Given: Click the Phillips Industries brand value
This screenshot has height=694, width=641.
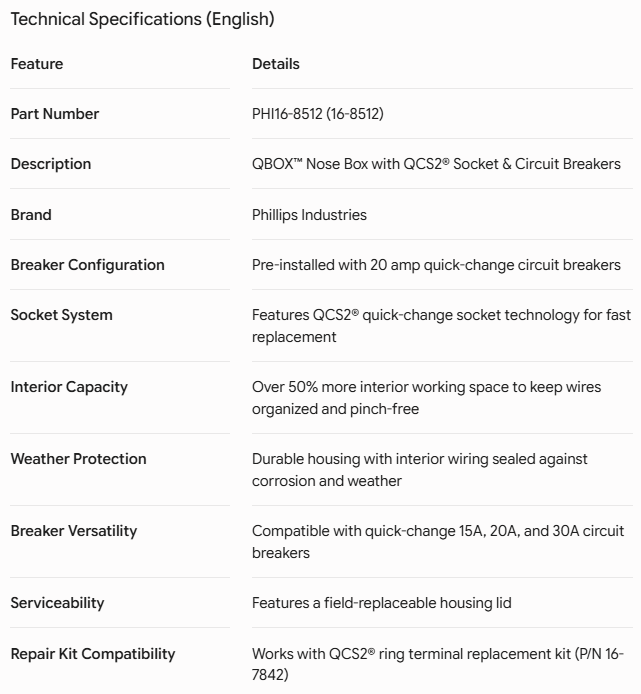Looking at the screenshot, I should [309, 215].
